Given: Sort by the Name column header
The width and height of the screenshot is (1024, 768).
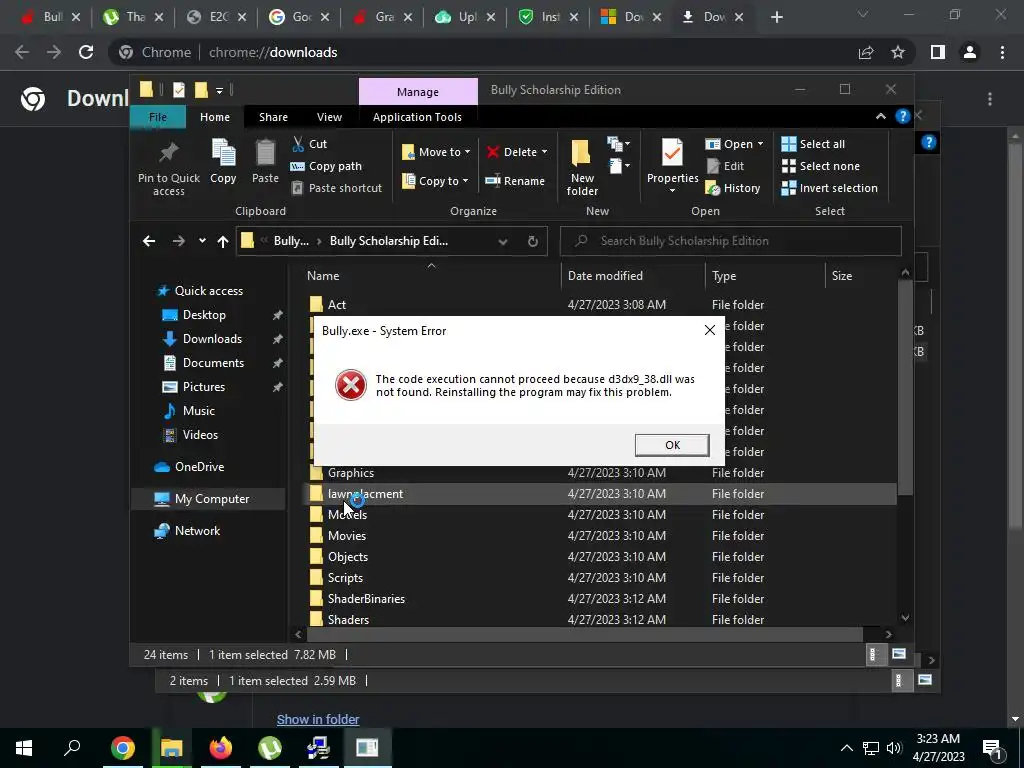Looking at the screenshot, I should pos(323,276).
